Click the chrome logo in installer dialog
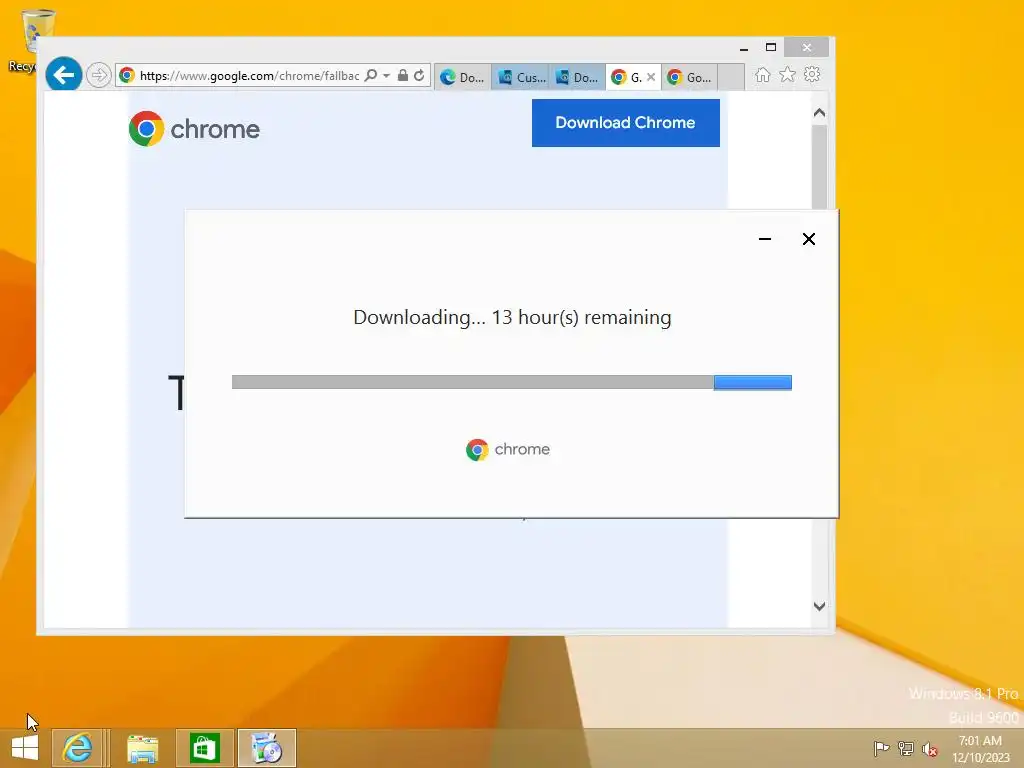Screen dimensions: 1024x768 click(x=508, y=449)
